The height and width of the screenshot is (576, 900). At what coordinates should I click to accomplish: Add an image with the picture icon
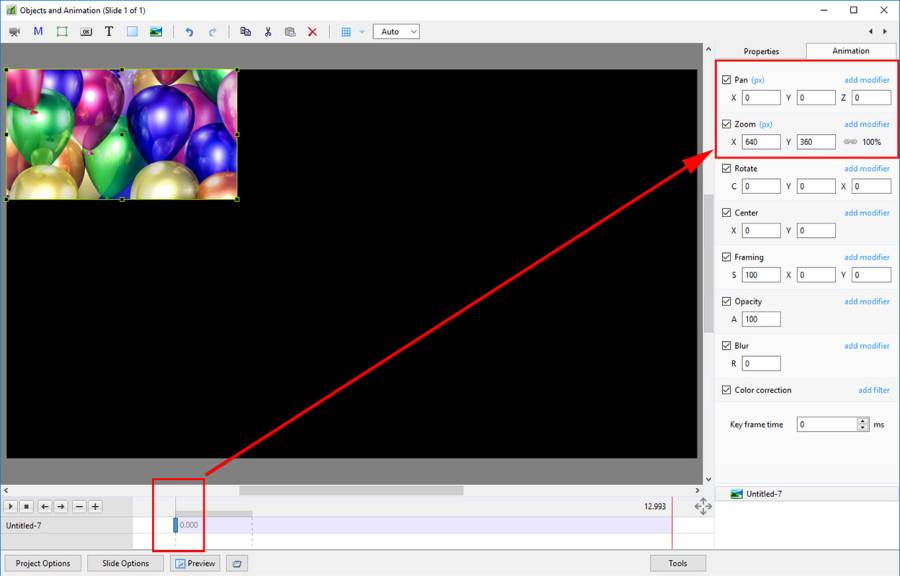click(x=156, y=32)
